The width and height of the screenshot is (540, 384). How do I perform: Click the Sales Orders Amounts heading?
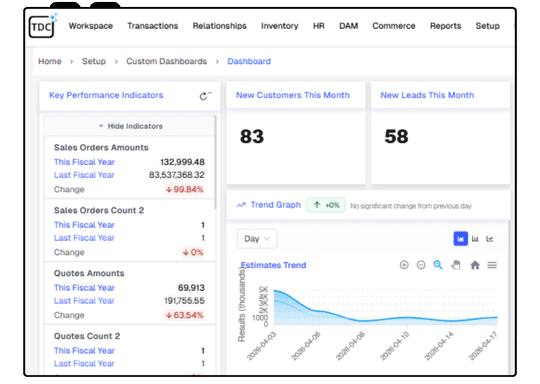(101, 147)
